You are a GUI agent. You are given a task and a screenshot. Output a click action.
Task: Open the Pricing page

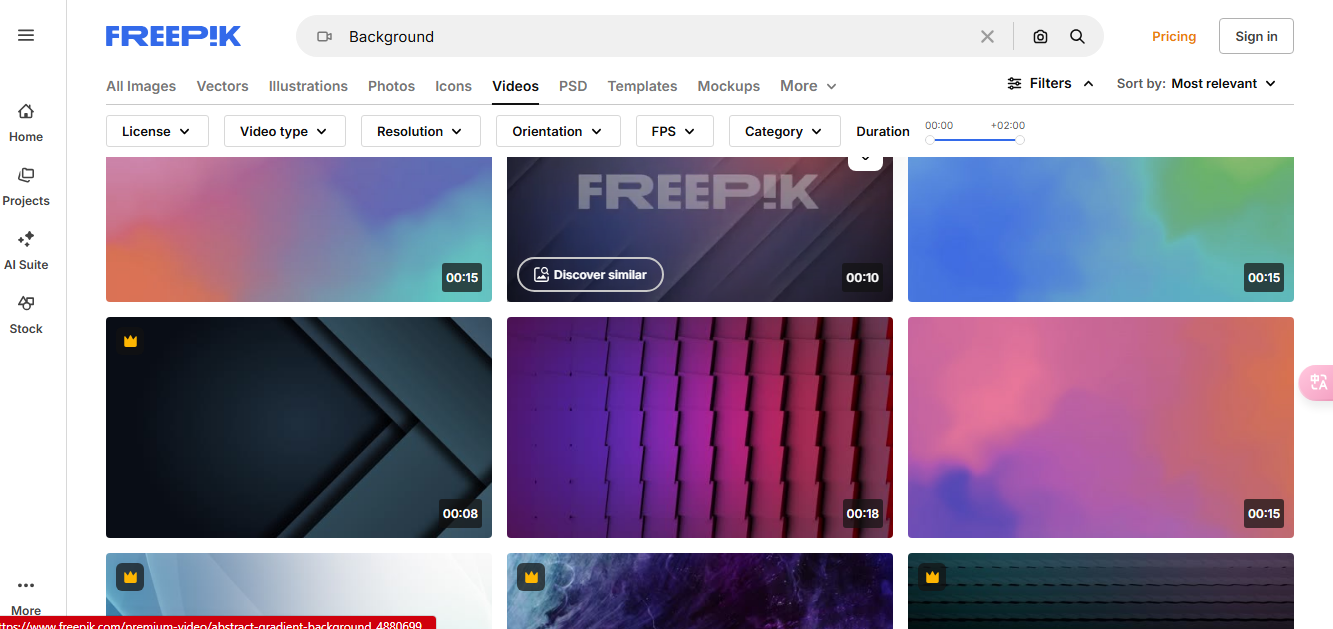[x=1173, y=36]
